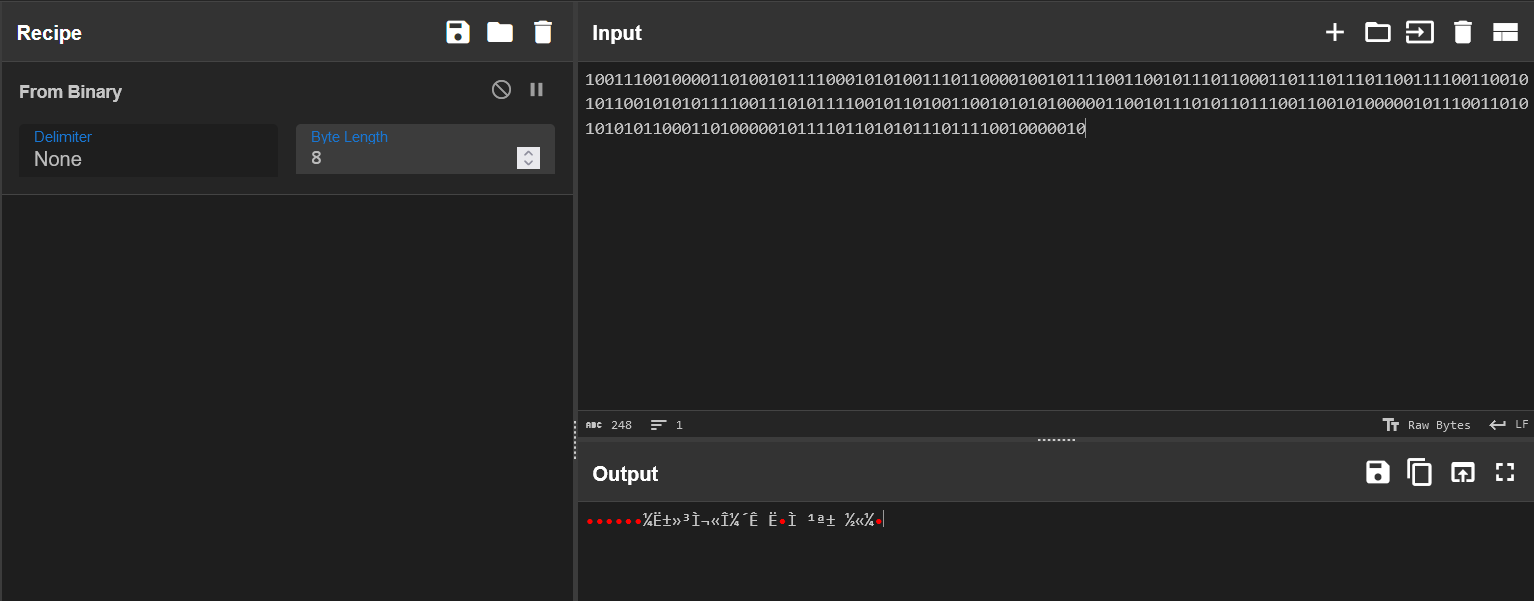Change LF end-of-line sequence

[1509, 425]
